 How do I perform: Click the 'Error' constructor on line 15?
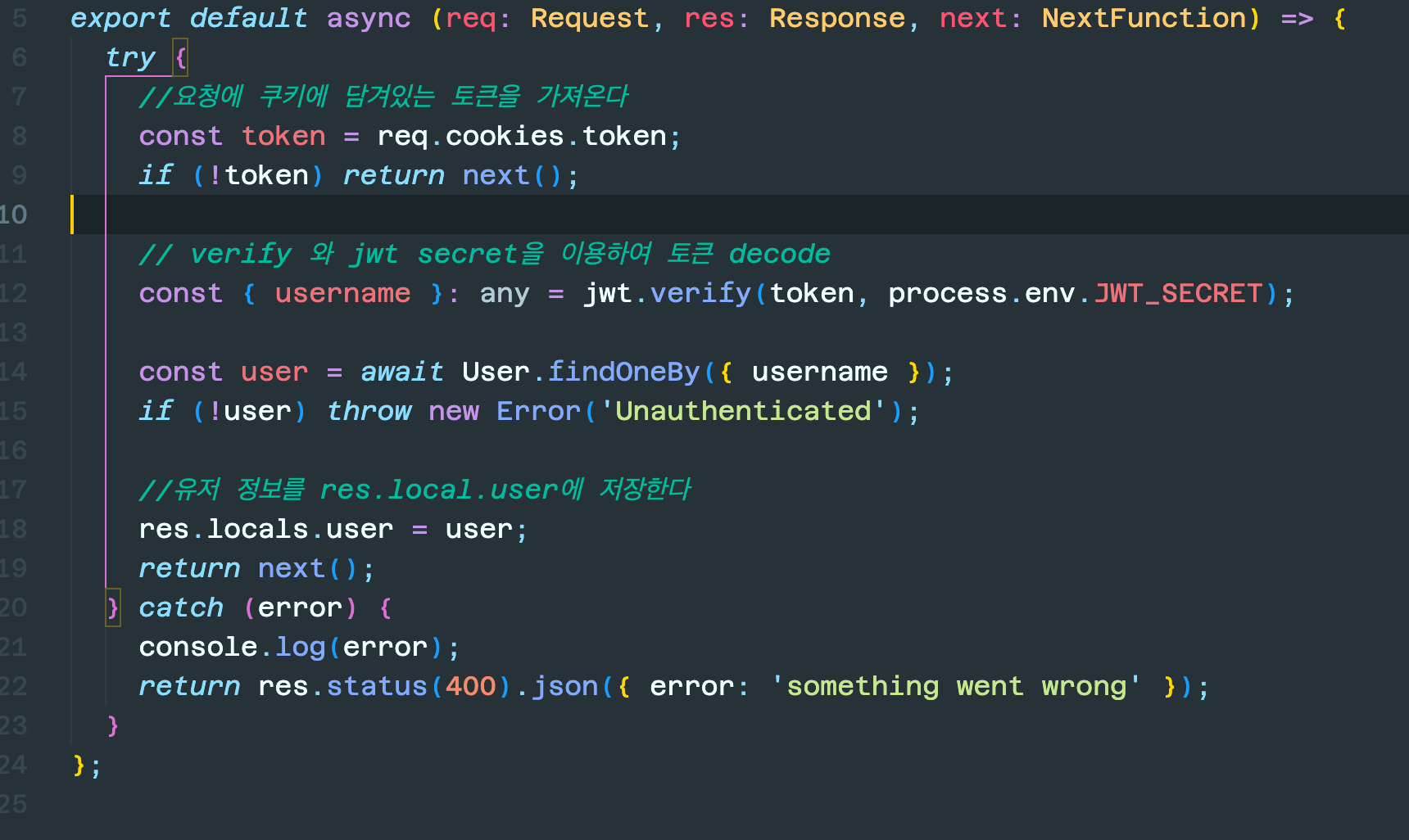point(538,411)
